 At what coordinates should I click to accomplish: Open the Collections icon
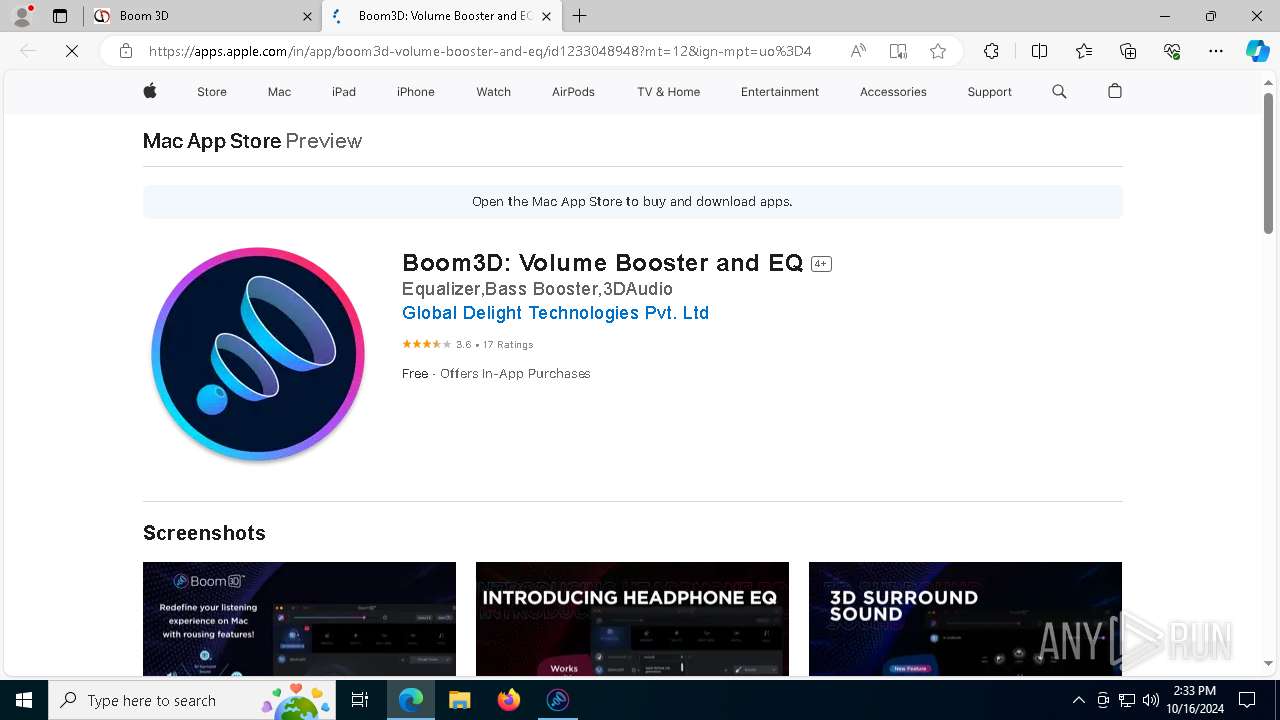pos(1128,51)
